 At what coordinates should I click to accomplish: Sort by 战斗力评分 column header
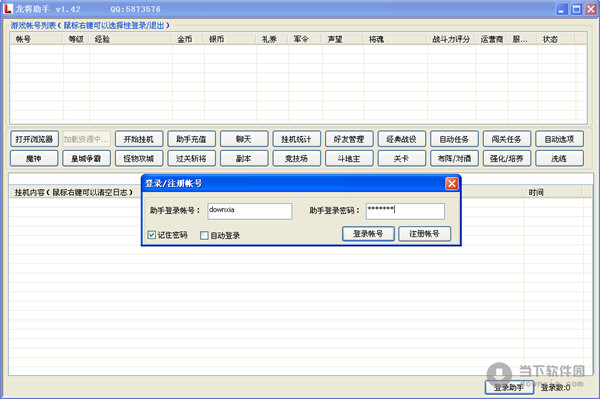(451, 39)
